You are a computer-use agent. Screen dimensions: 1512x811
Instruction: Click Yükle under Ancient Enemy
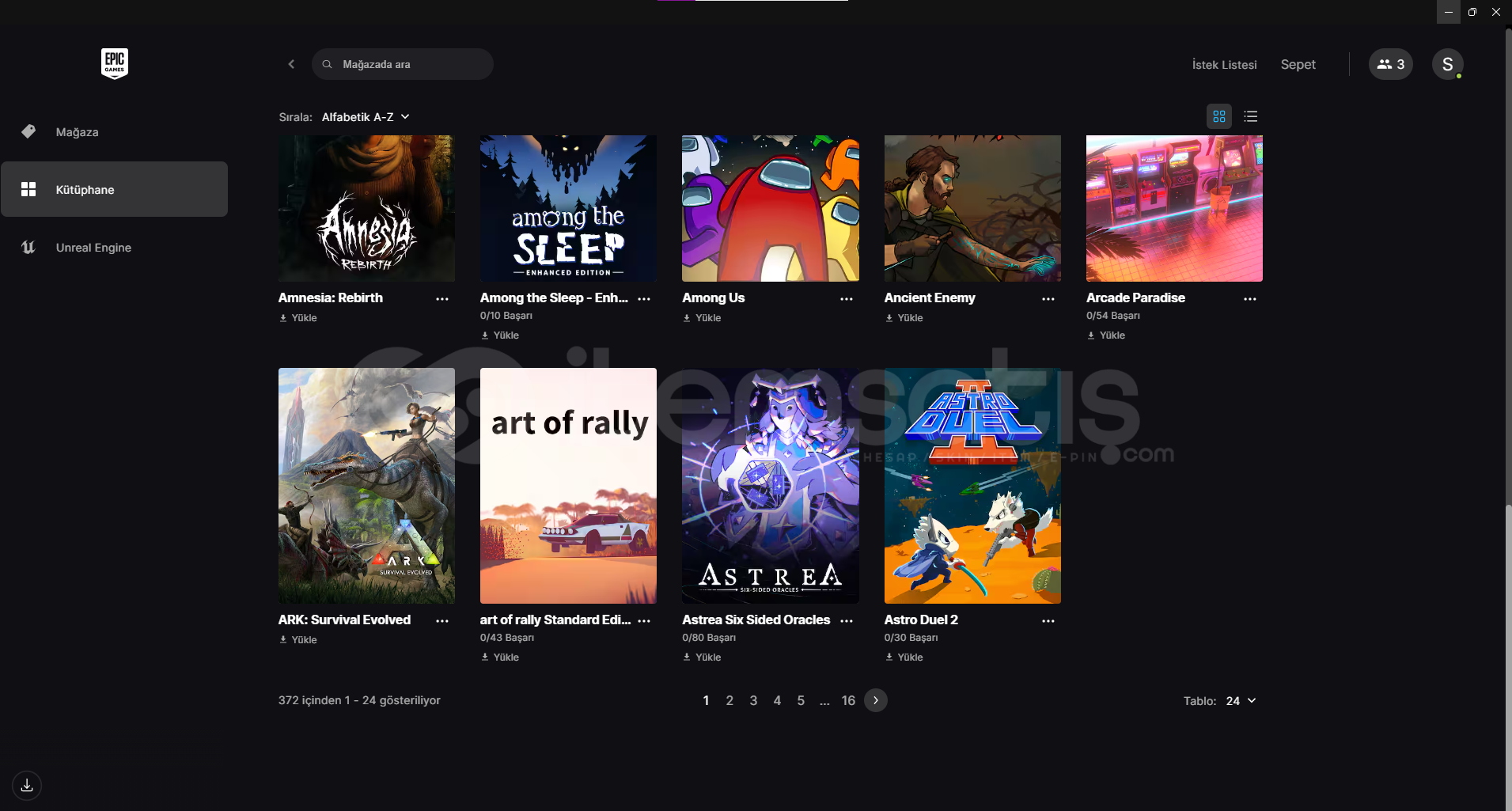904,318
